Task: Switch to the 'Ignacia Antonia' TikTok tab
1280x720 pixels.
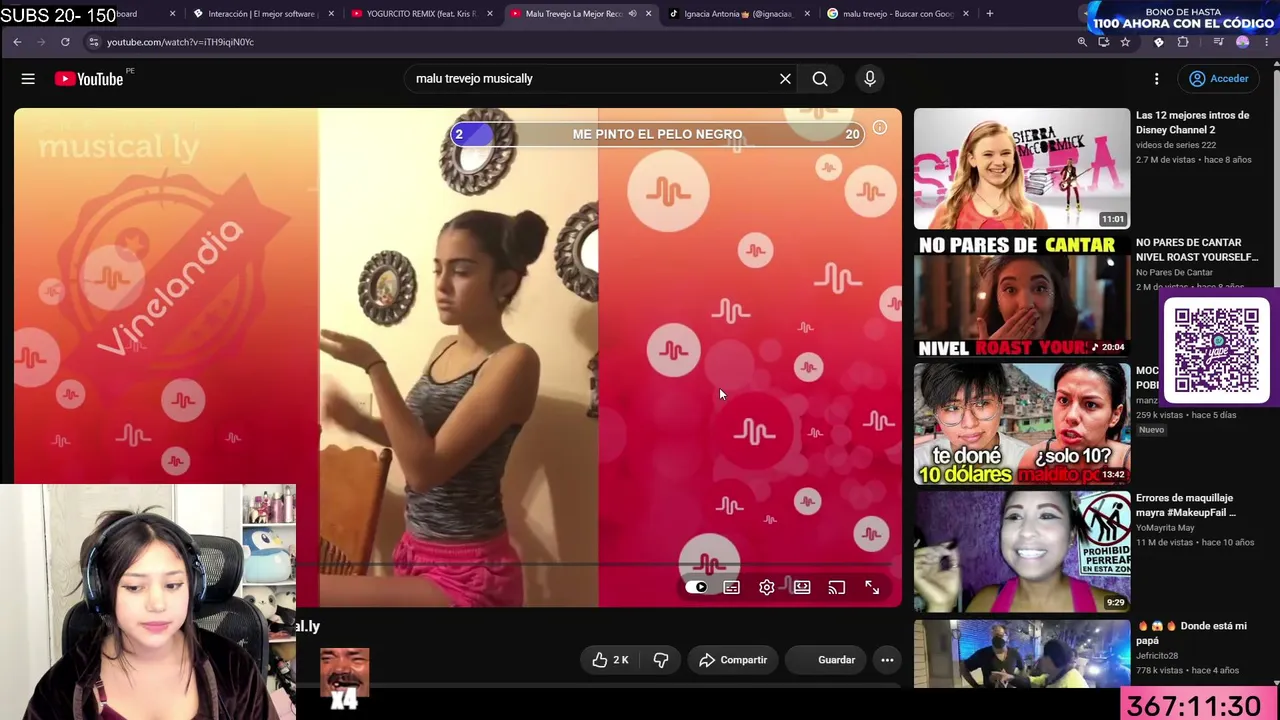Action: click(x=738, y=14)
